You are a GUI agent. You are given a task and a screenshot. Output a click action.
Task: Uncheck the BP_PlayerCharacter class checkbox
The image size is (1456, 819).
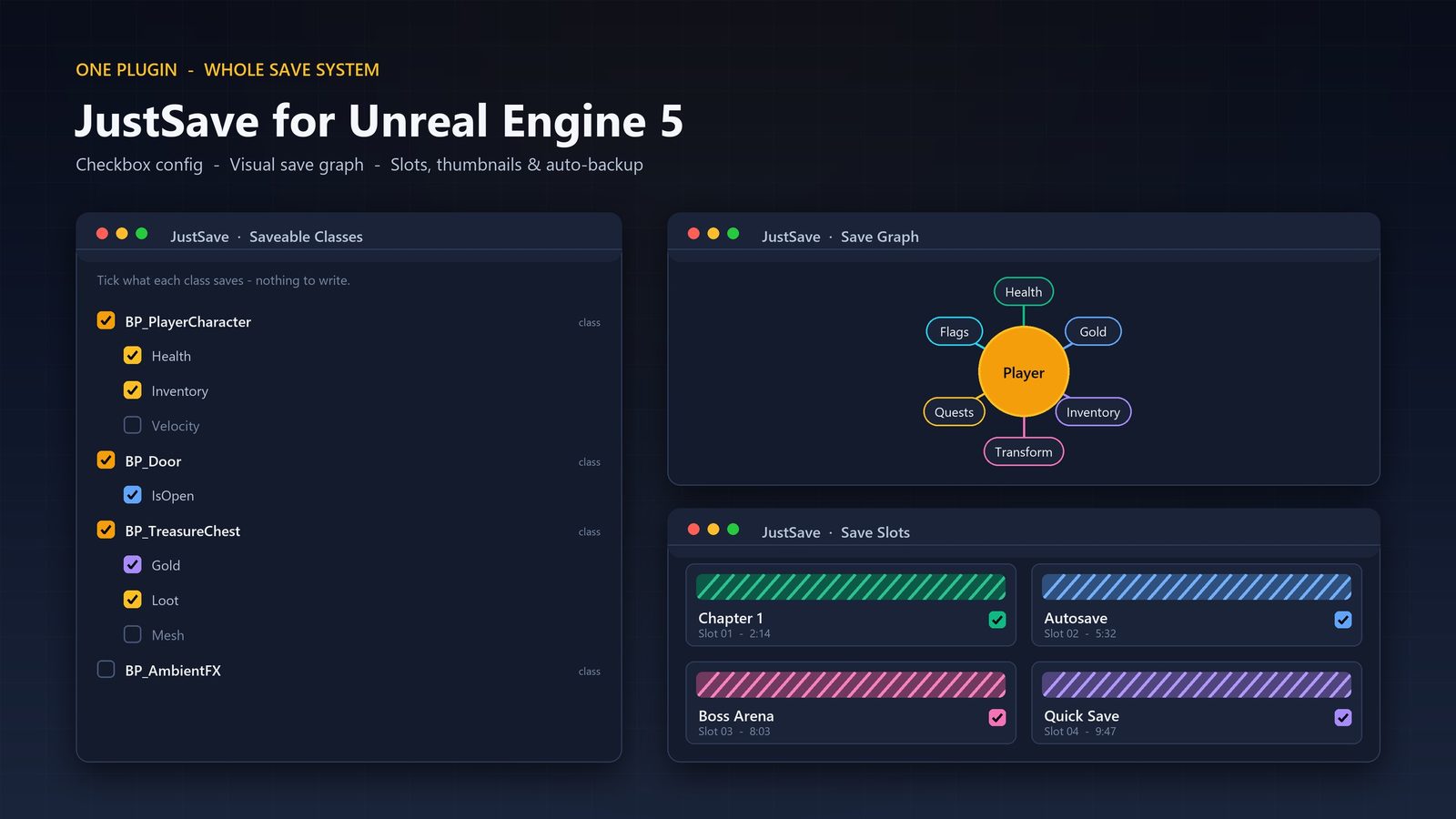pos(106,320)
